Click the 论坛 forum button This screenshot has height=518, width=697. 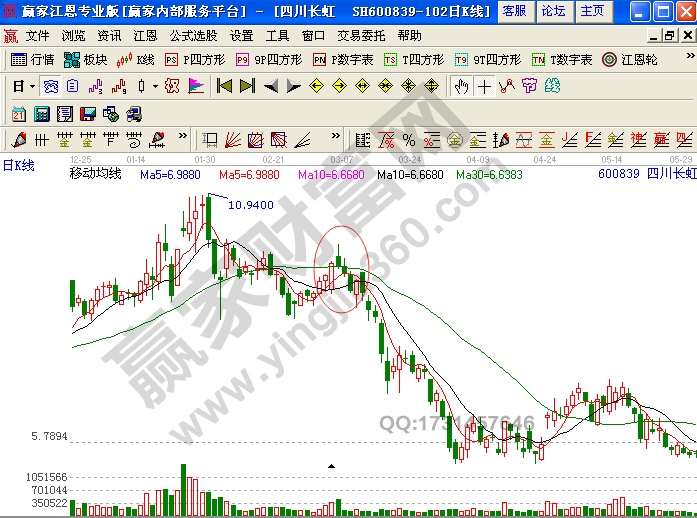[553, 11]
